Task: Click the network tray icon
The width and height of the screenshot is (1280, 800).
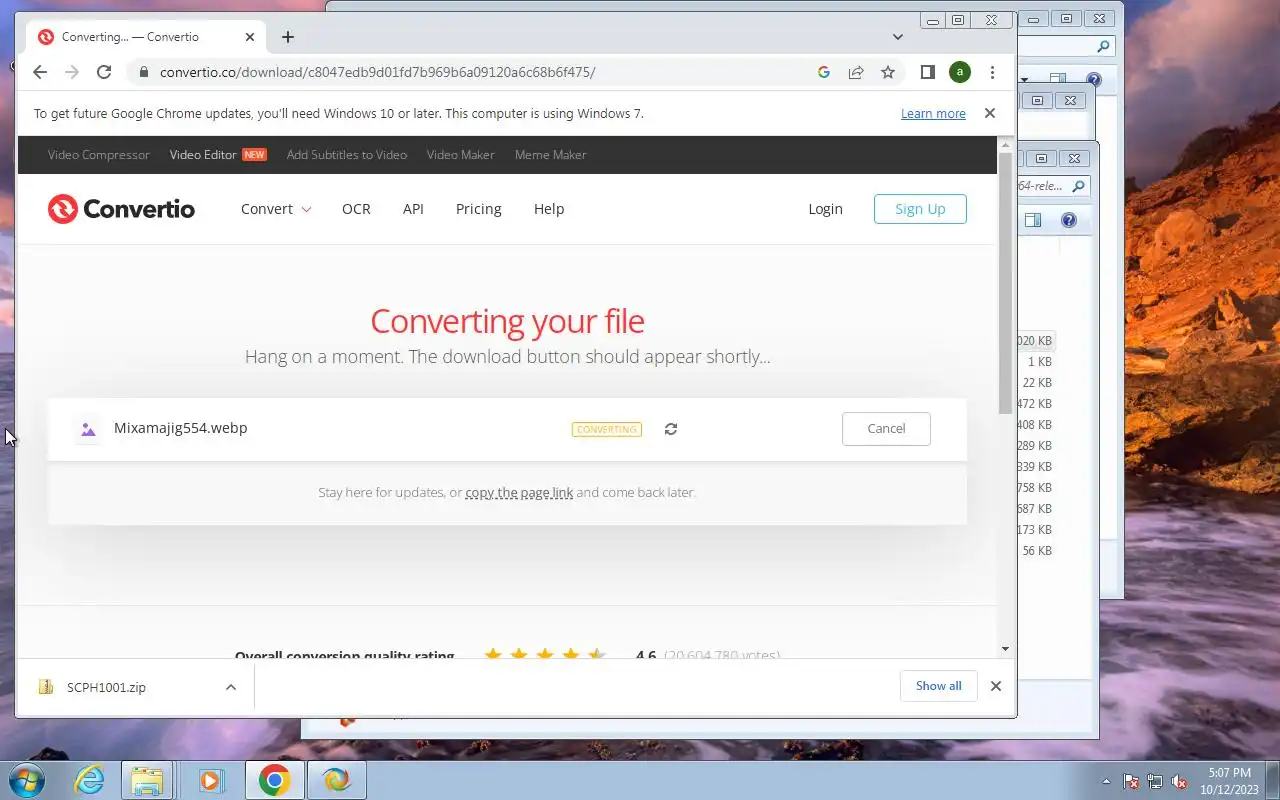Action: point(1155,781)
